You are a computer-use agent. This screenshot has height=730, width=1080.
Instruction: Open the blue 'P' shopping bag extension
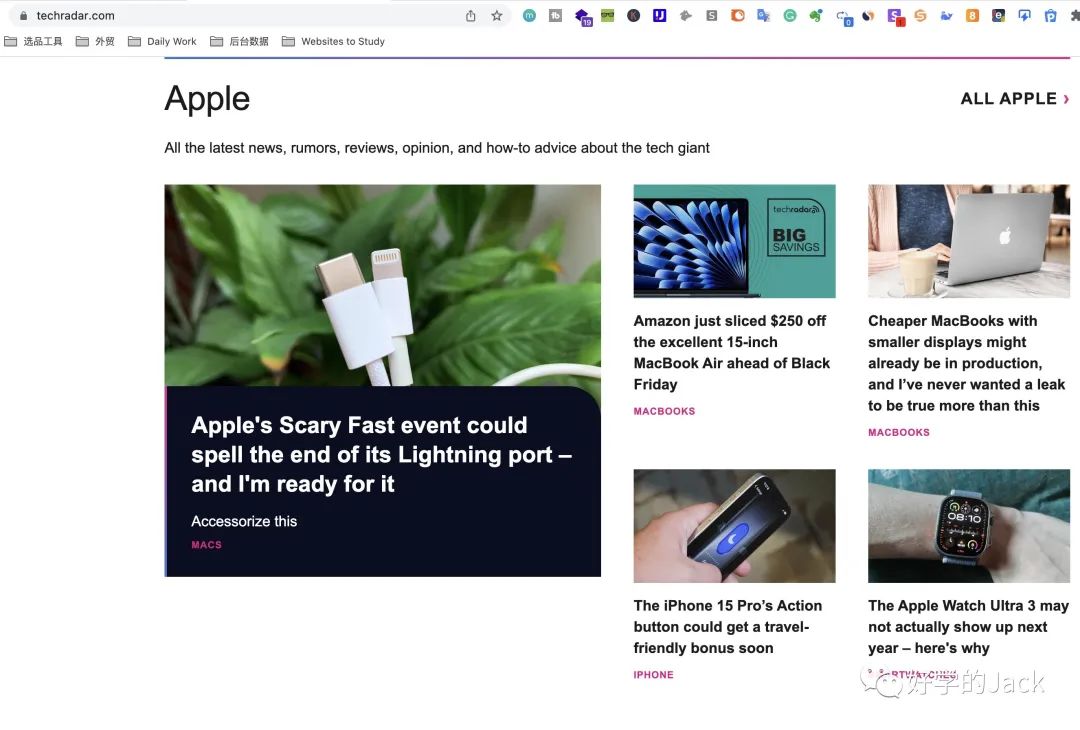pyautogui.click(x=1050, y=15)
